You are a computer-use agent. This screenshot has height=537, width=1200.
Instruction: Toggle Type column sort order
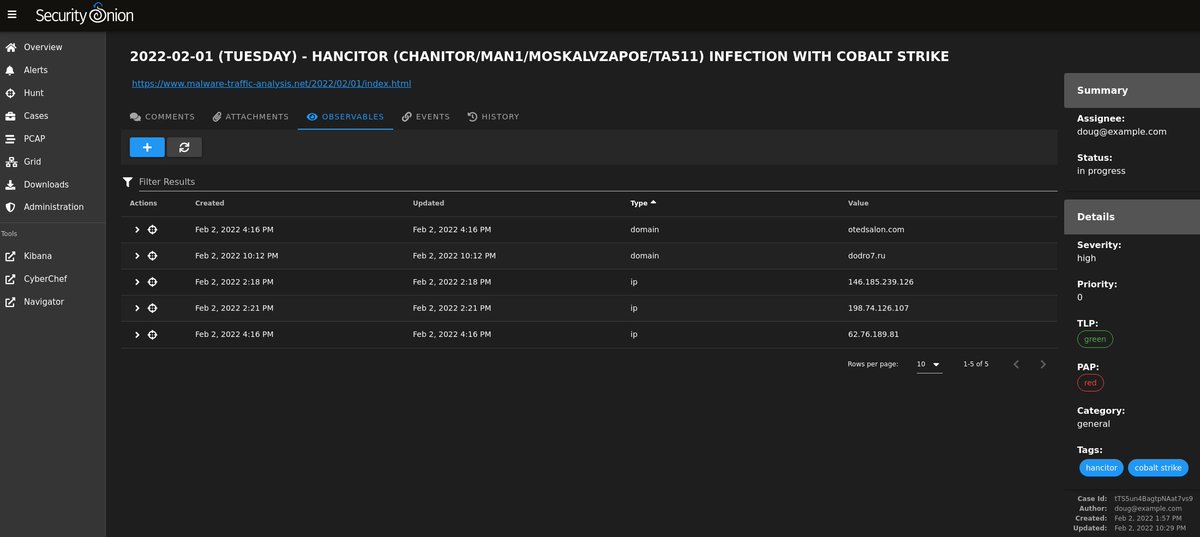click(643, 203)
